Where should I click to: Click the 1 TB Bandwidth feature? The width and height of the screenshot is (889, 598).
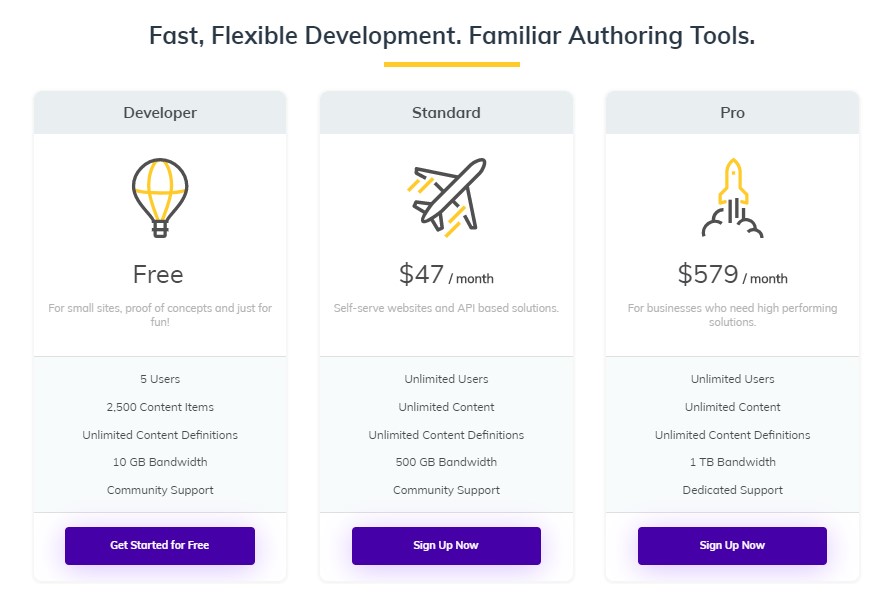point(732,462)
